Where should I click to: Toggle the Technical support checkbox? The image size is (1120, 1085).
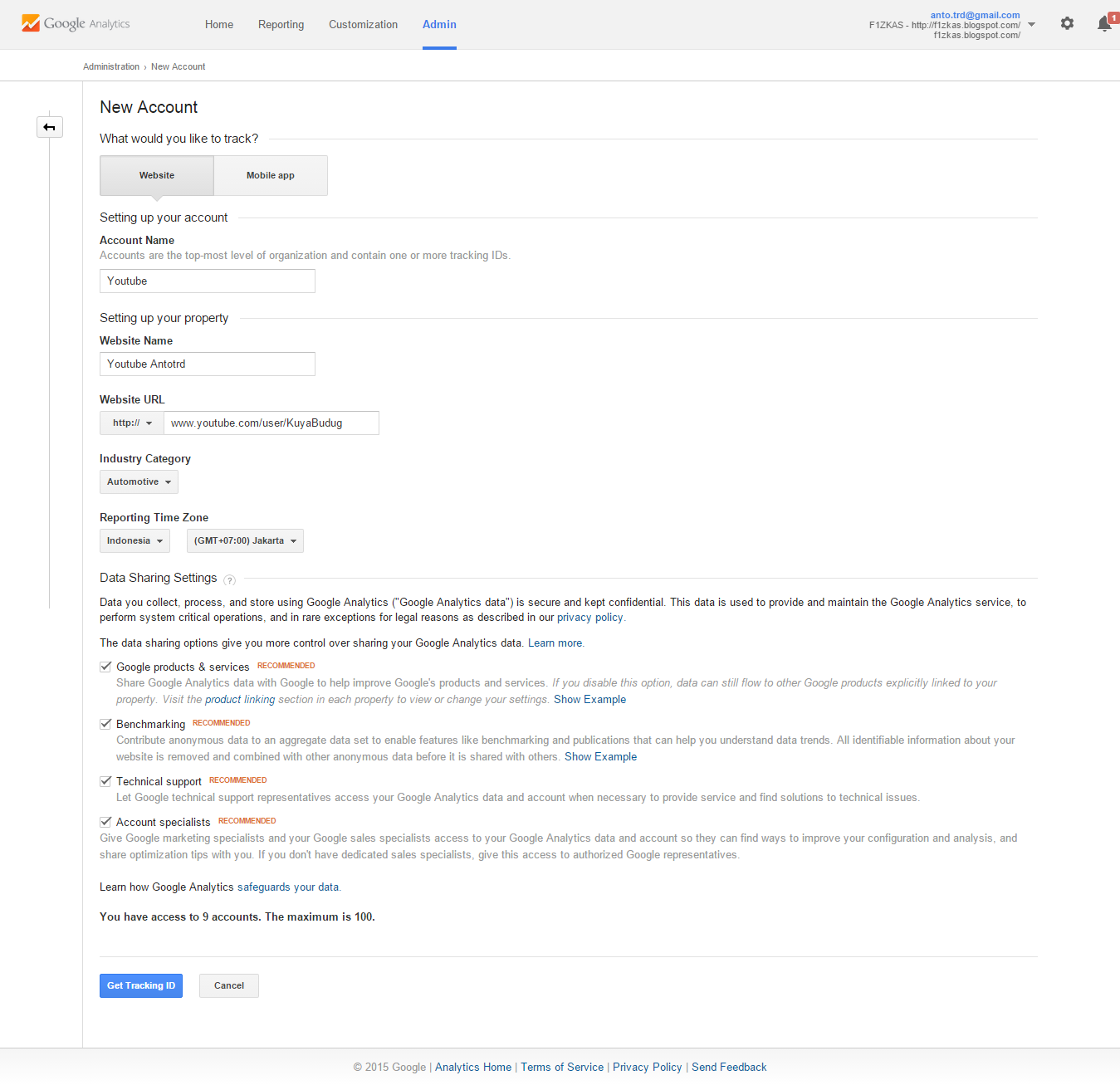(105, 780)
